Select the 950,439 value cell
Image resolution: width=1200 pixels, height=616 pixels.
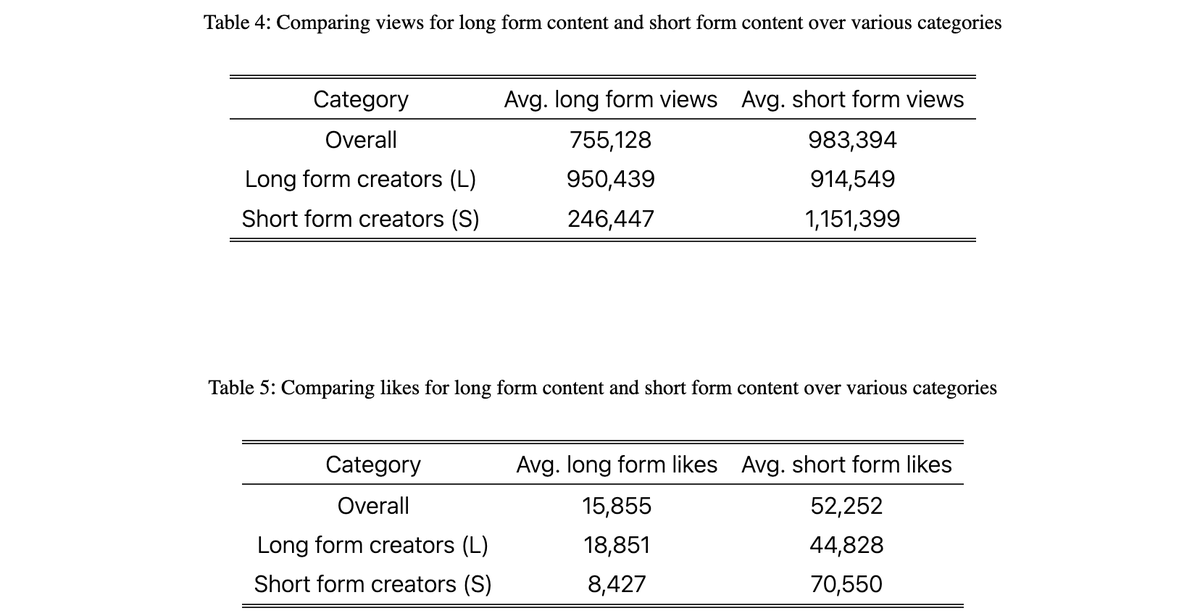click(610, 180)
